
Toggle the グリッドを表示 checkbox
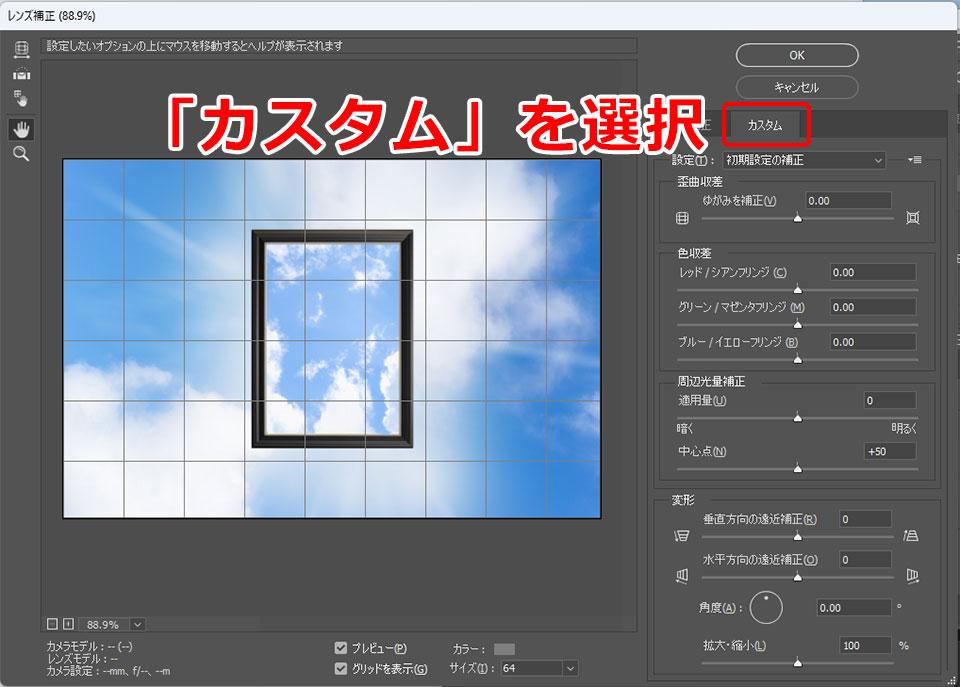pyautogui.click(x=341, y=669)
